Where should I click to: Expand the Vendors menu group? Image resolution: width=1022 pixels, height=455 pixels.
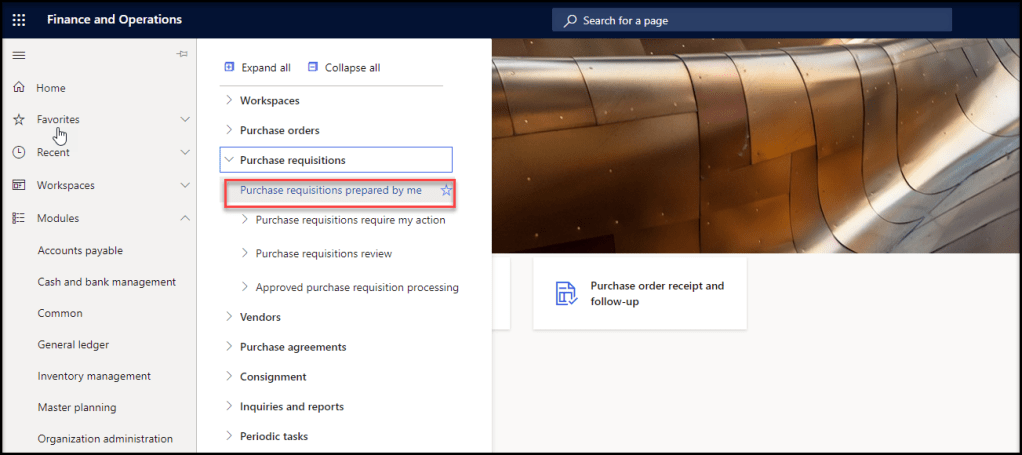[229, 317]
